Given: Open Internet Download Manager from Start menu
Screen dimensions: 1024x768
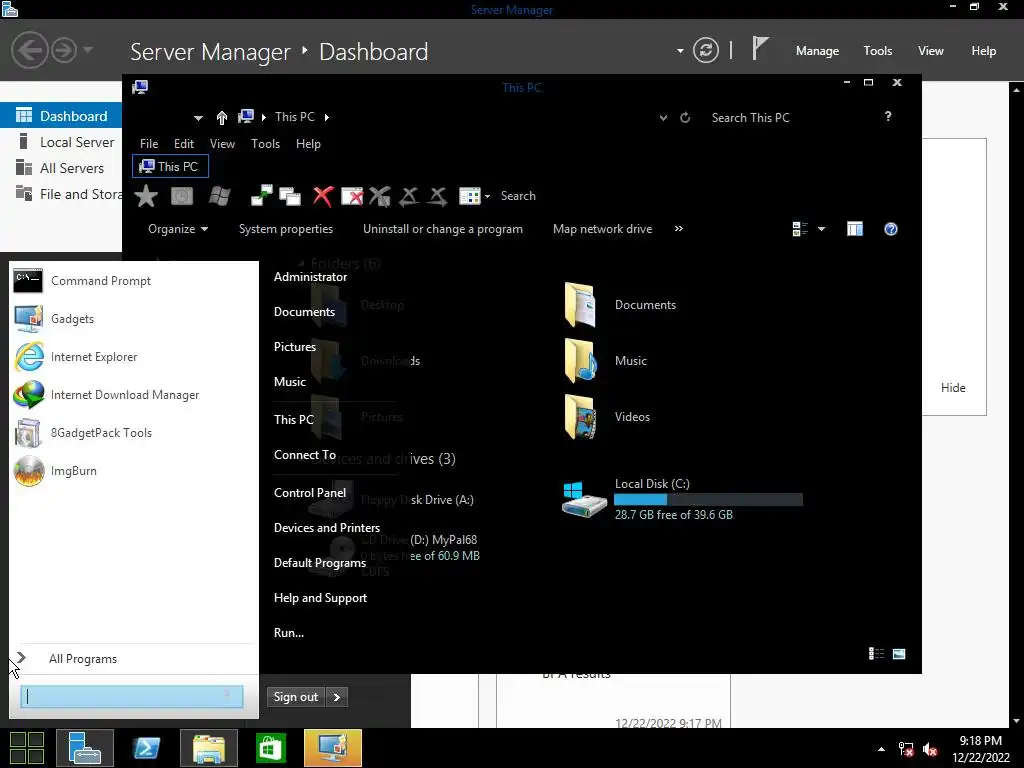Looking at the screenshot, I should [x=134, y=394].
